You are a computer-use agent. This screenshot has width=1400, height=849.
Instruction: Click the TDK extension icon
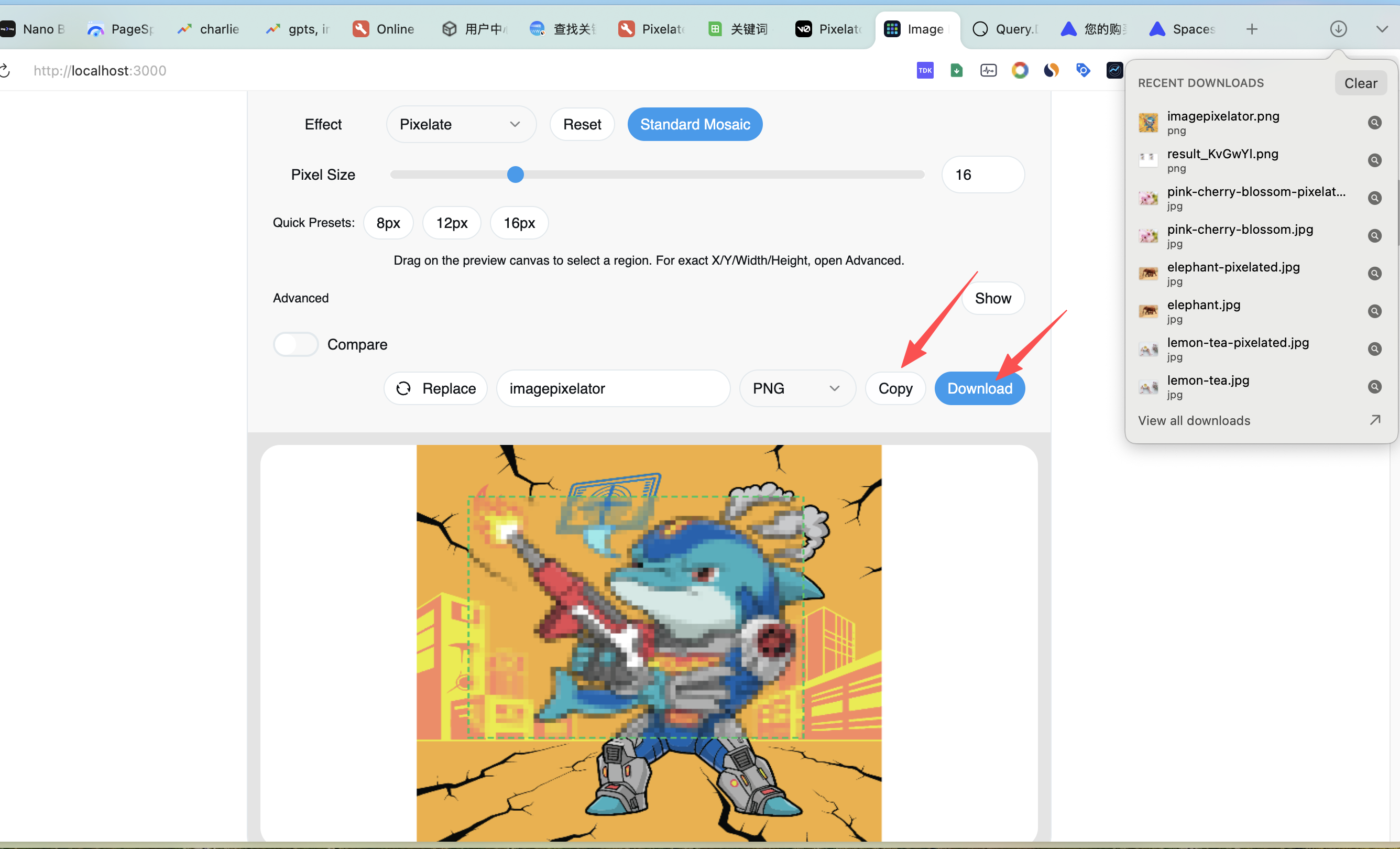pyautogui.click(x=924, y=70)
